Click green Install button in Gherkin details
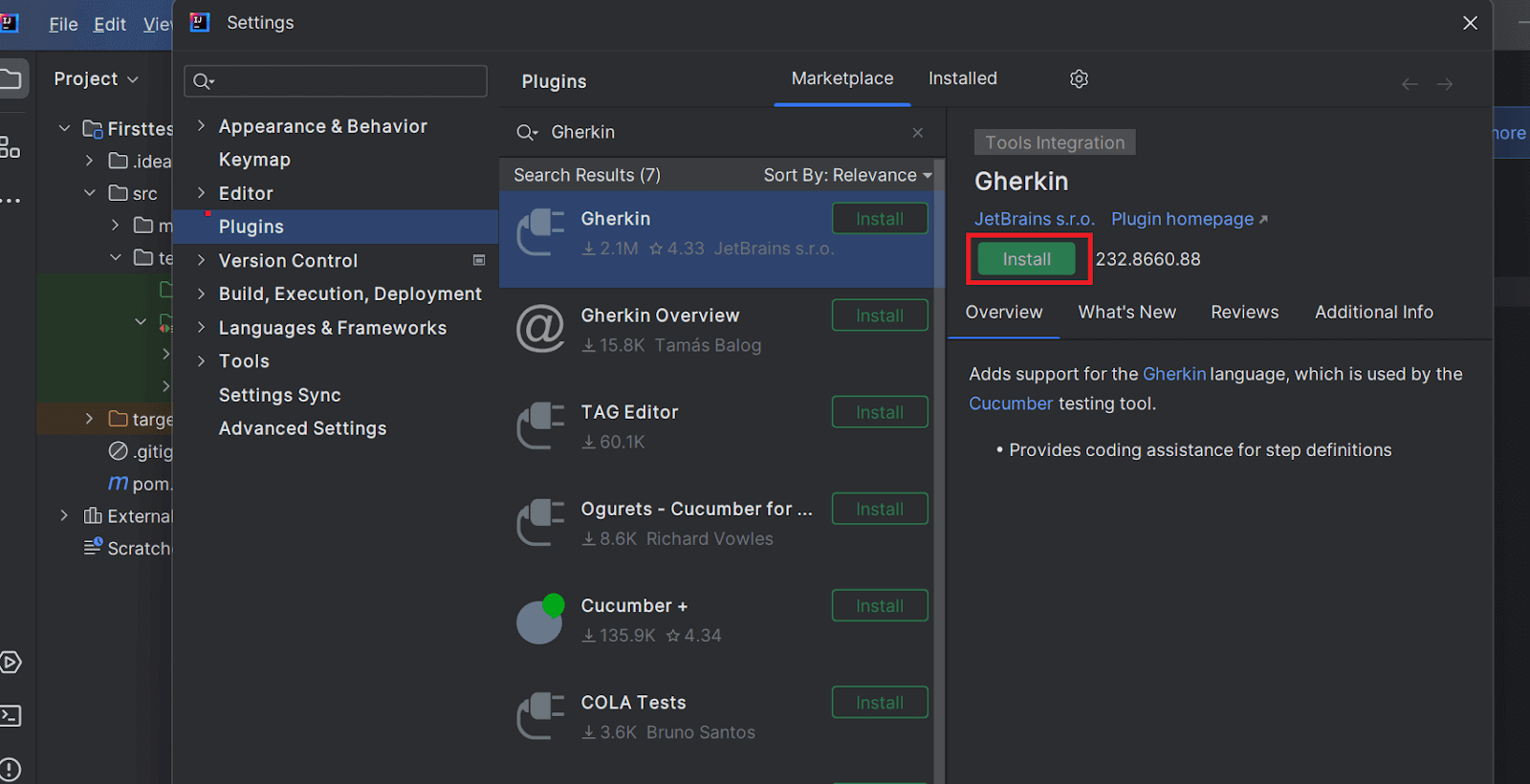Screen dimensions: 1530x784 pyautogui.click(x=1026, y=259)
